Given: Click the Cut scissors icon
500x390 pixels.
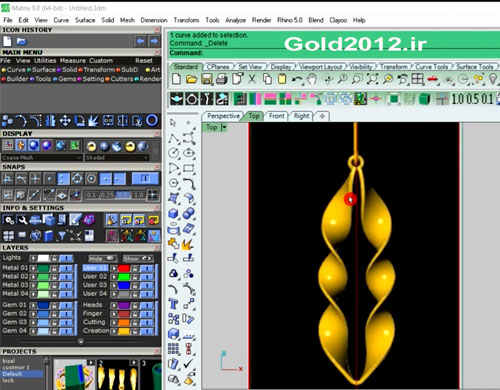Looking at the screenshot, I should tap(252, 79).
